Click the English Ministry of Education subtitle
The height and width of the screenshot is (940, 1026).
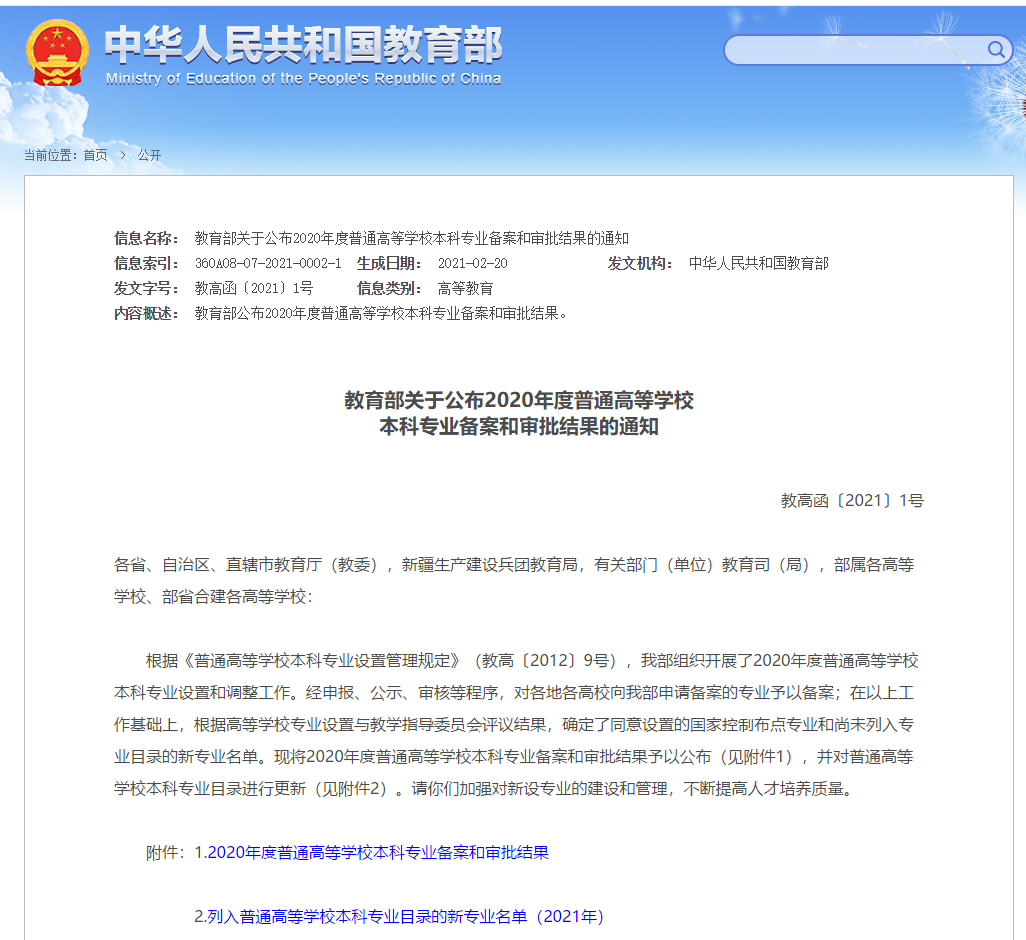(303, 79)
